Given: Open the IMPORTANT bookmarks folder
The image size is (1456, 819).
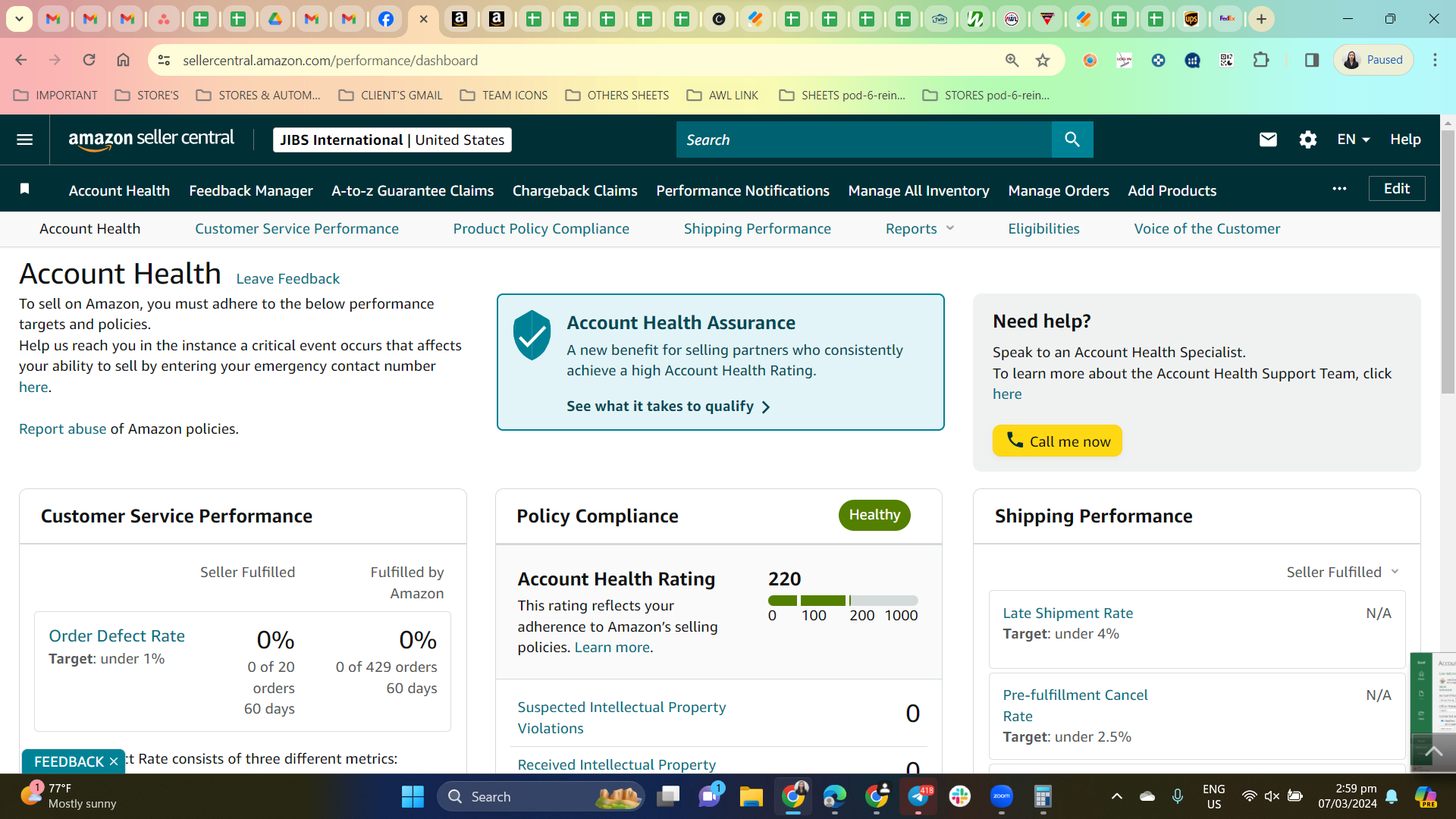Looking at the screenshot, I should click(x=55, y=95).
